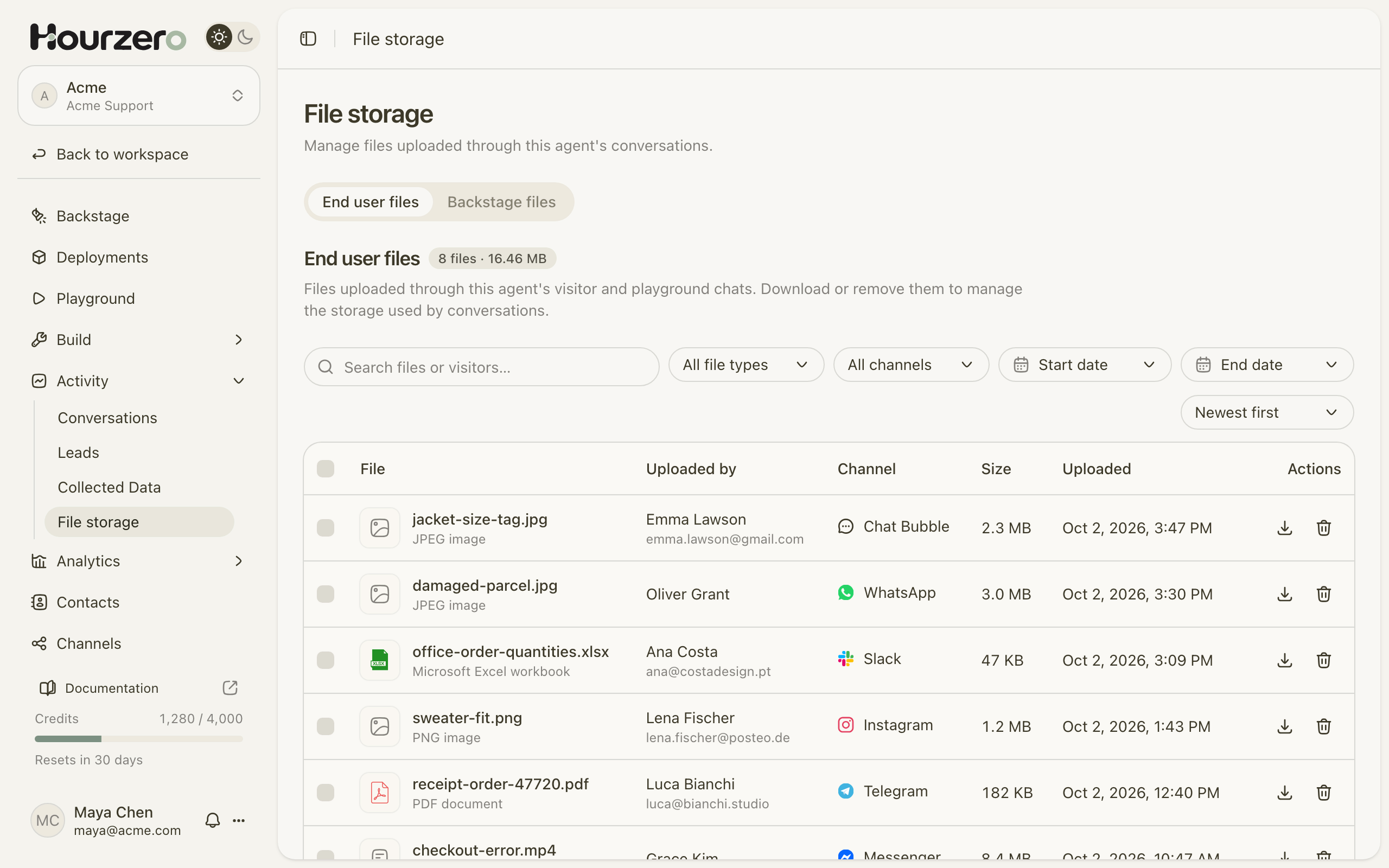Click the Instagram channel icon

tap(845, 724)
